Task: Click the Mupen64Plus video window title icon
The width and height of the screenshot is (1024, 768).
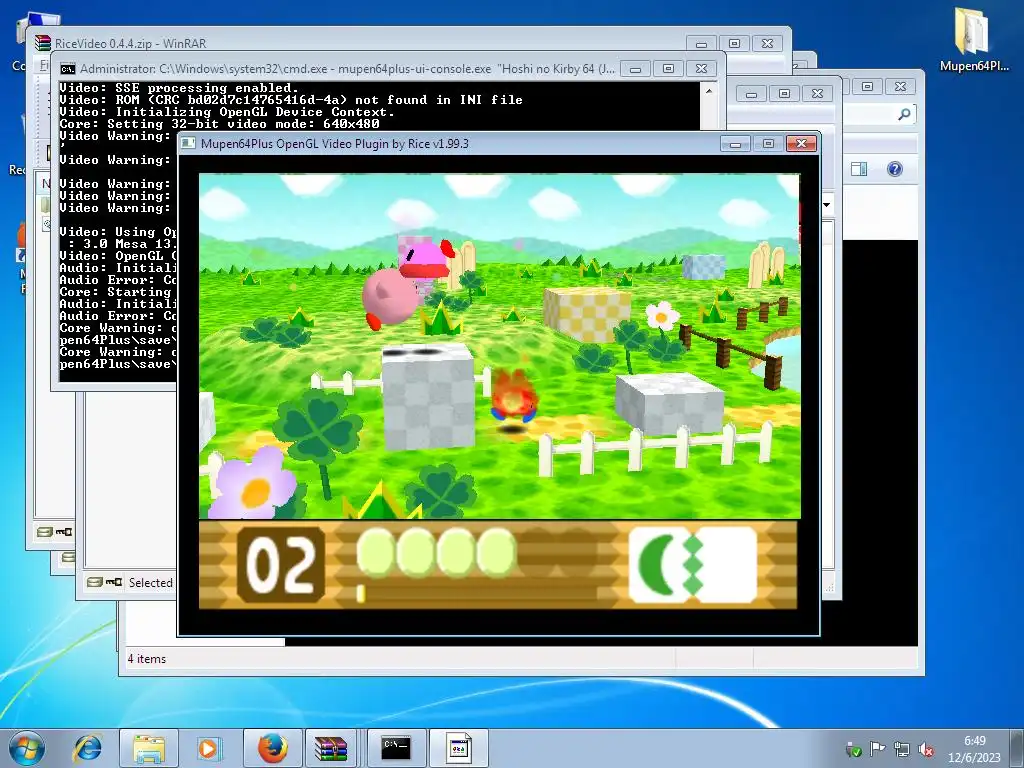Action: pos(188,143)
